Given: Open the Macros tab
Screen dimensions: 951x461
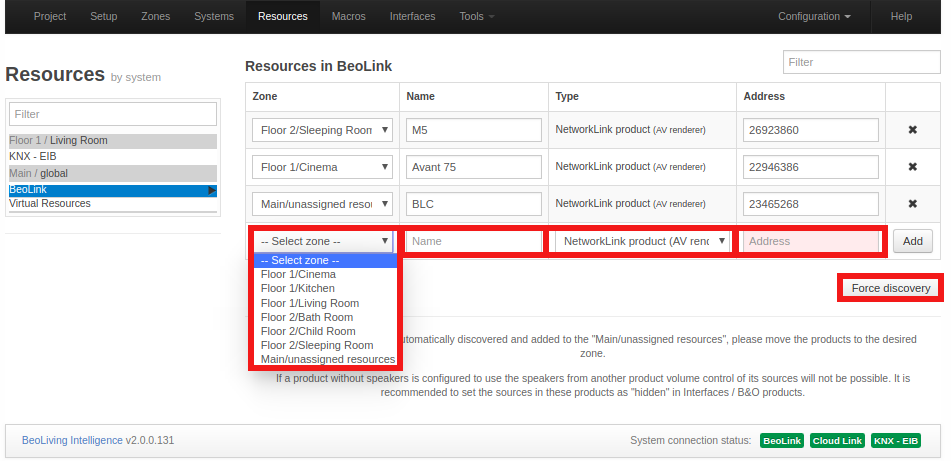Looking at the screenshot, I should [349, 16].
